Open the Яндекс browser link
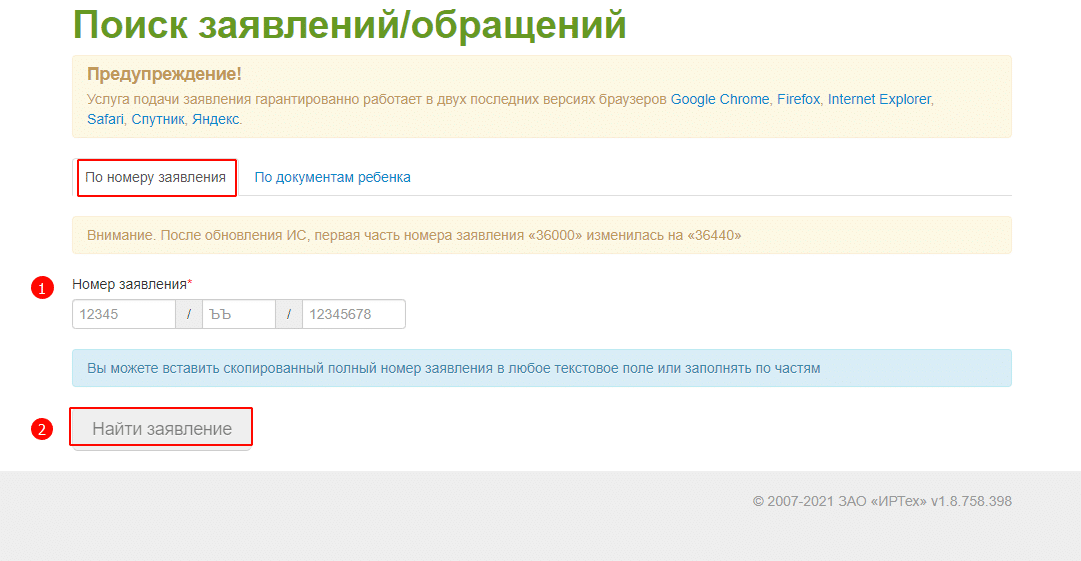The image size is (1081, 561). [x=216, y=119]
